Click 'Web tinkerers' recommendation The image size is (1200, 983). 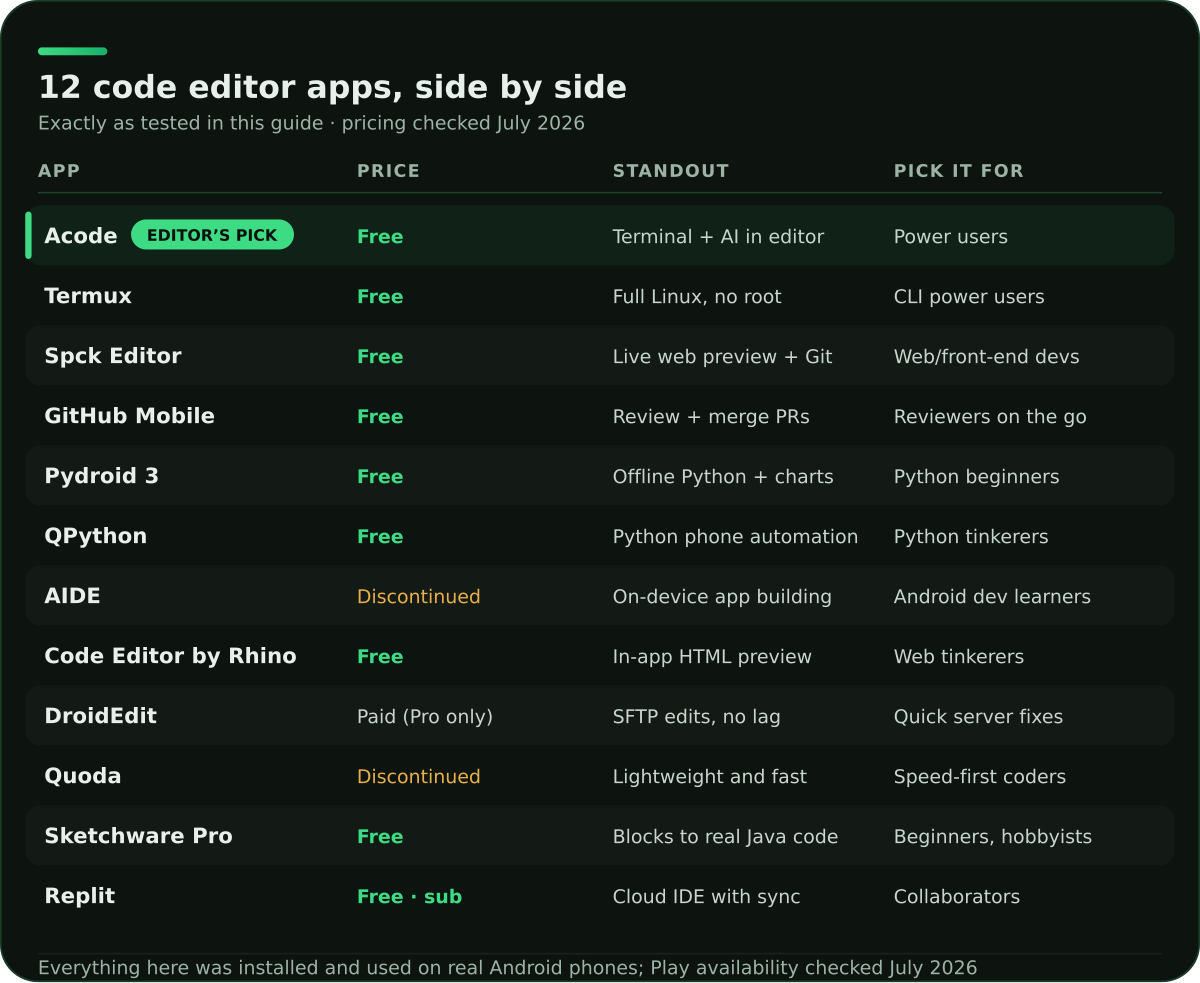click(958, 657)
